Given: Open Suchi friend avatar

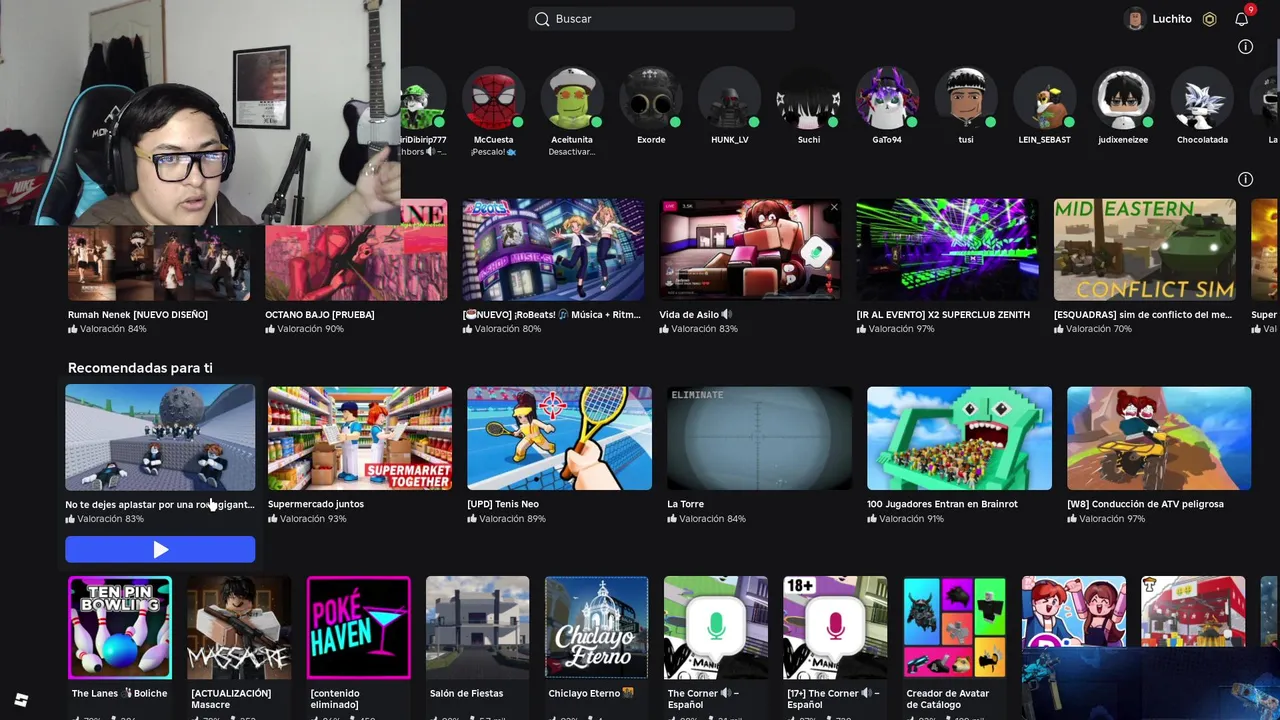Looking at the screenshot, I should 809,99.
